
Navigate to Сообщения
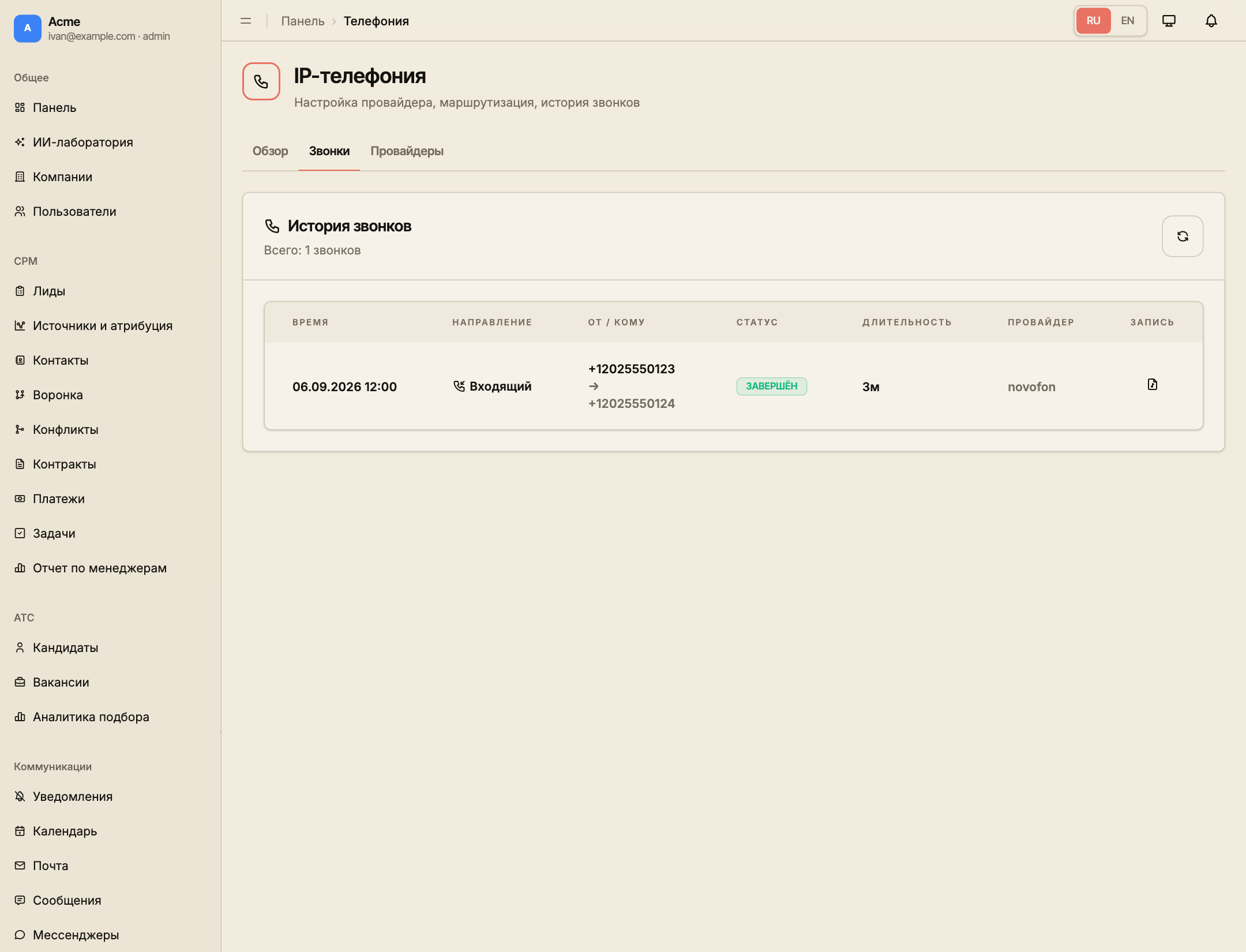point(110,901)
